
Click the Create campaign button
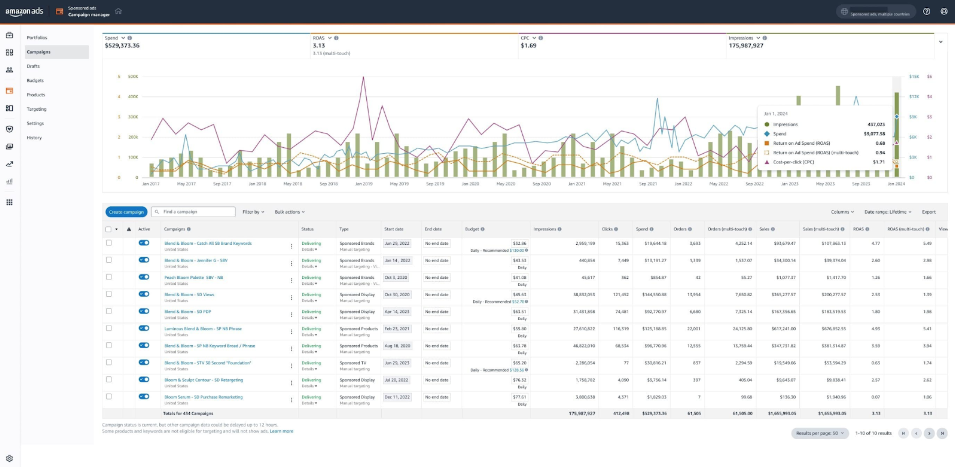pyautogui.click(x=126, y=212)
